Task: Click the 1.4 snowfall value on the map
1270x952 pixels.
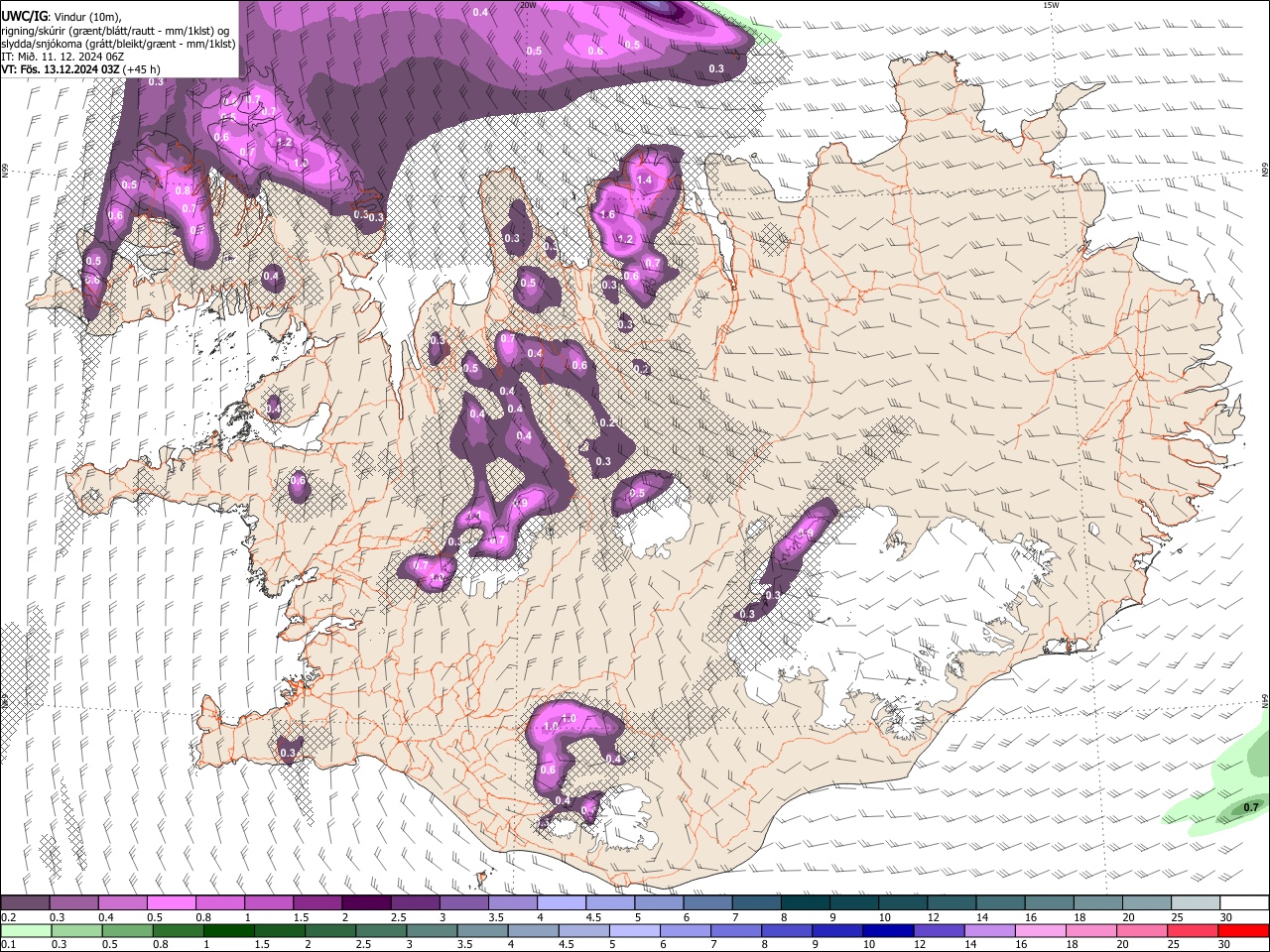Action: 644,179
